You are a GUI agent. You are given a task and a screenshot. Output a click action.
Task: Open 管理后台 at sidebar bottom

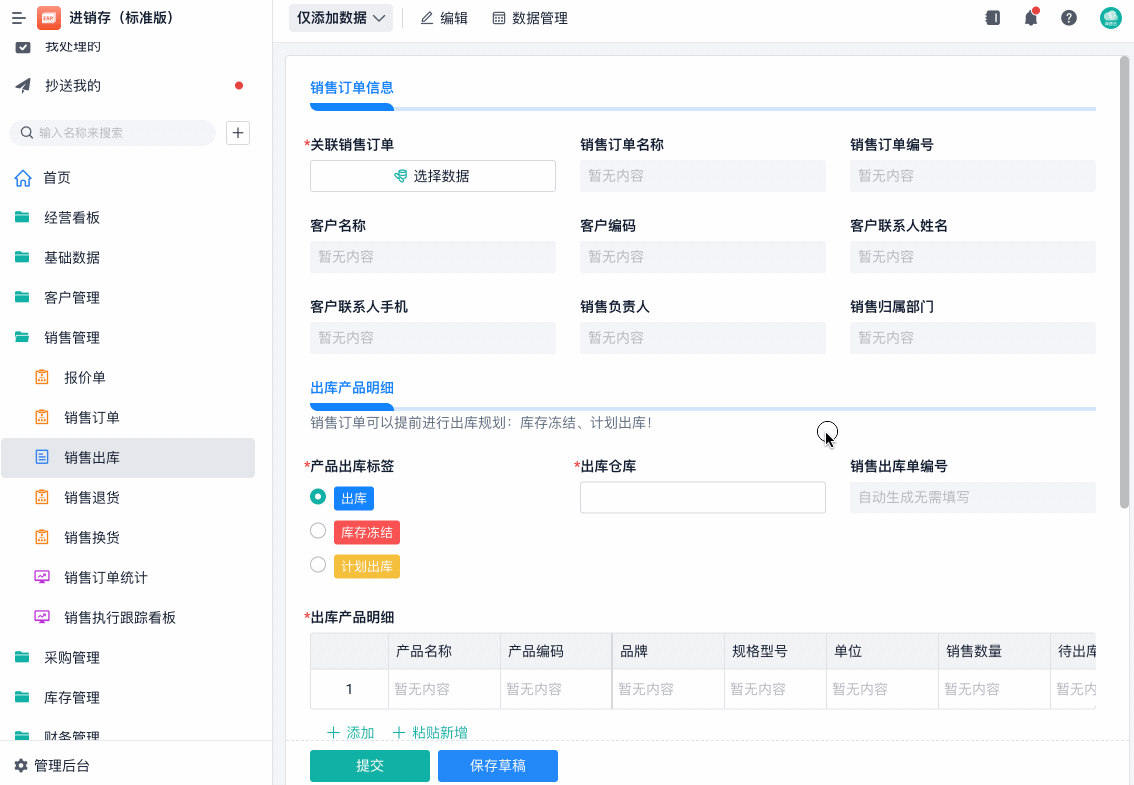pos(52,765)
